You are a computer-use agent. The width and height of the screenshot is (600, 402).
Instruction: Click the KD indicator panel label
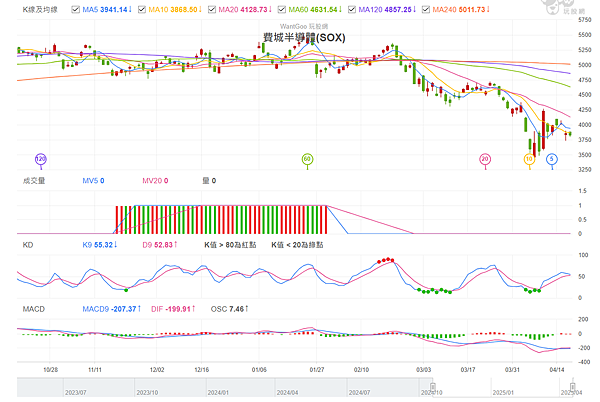[x=28, y=245]
